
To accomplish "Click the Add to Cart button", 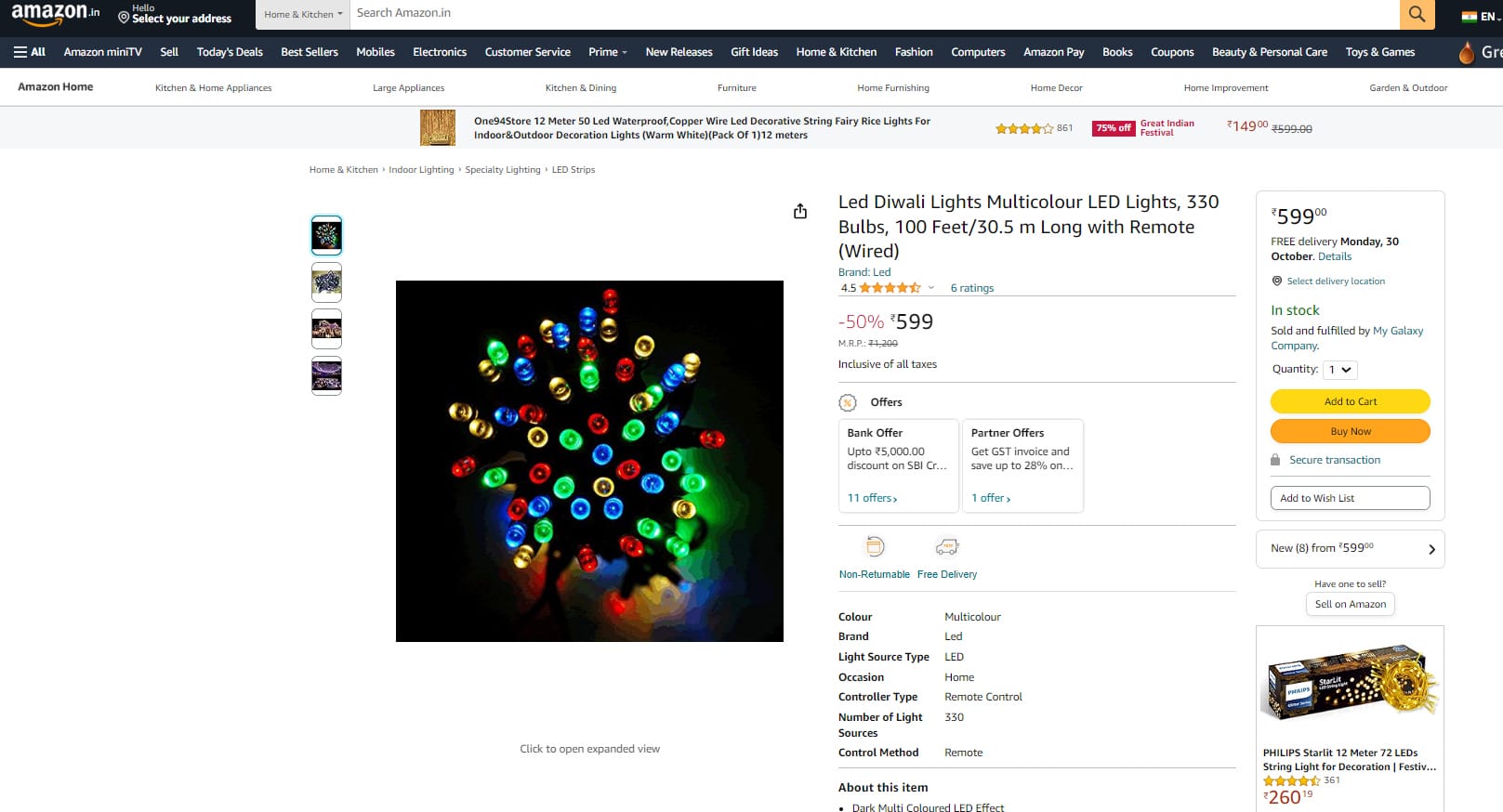I will click(1350, 401).
